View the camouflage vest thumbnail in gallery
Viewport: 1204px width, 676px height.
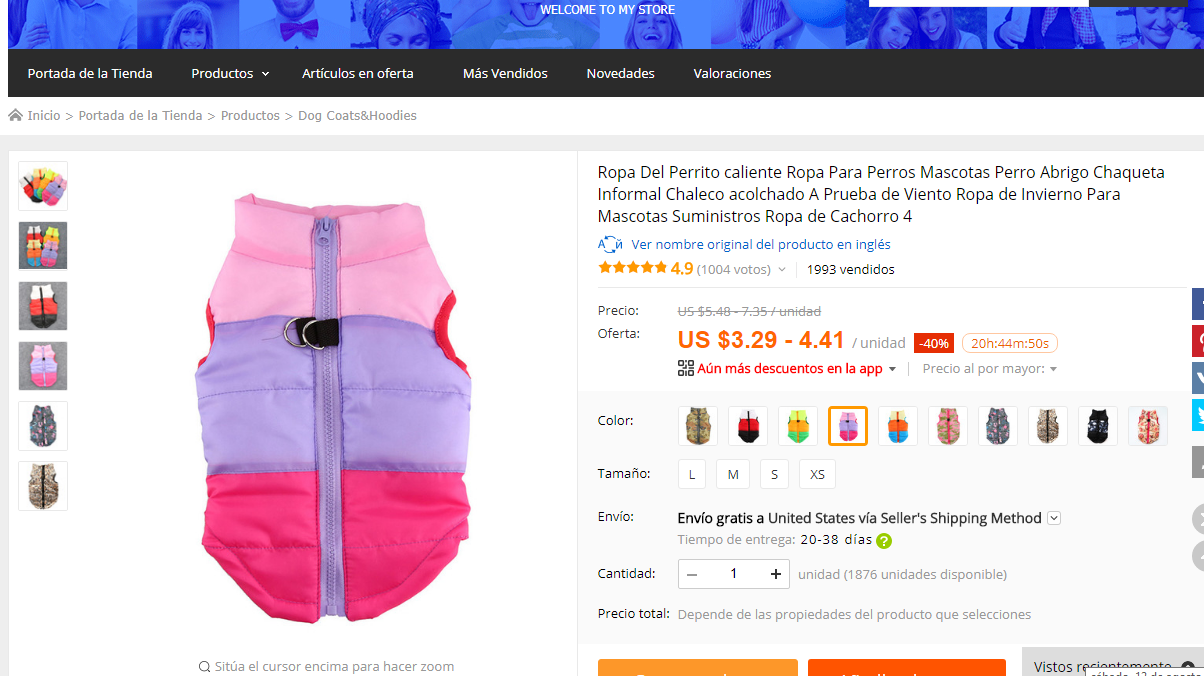(x=43, y=486)
